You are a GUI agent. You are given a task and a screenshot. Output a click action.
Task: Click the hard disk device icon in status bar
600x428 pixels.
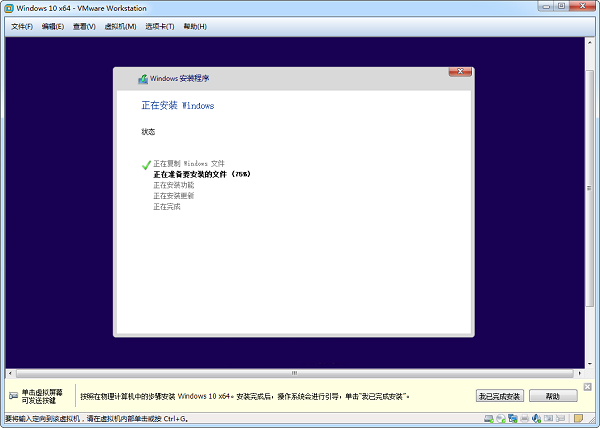click(x=489, y=418)
